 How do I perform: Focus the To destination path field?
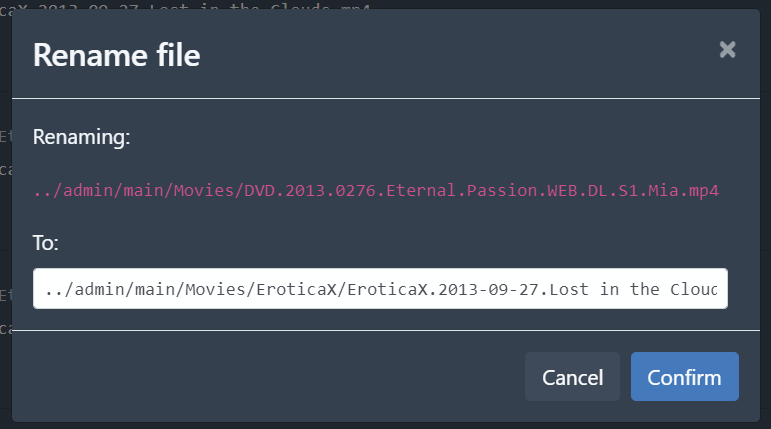380,289
